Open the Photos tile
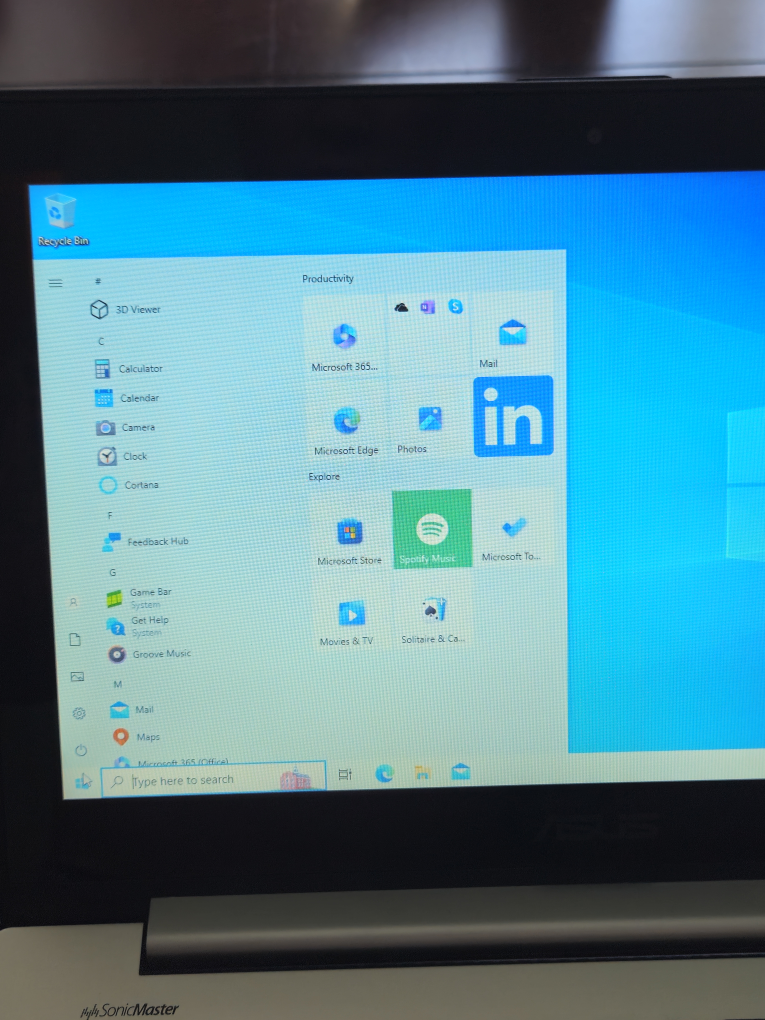The width and height of the screenshot is (765, 1020). (x=429, y=420)
